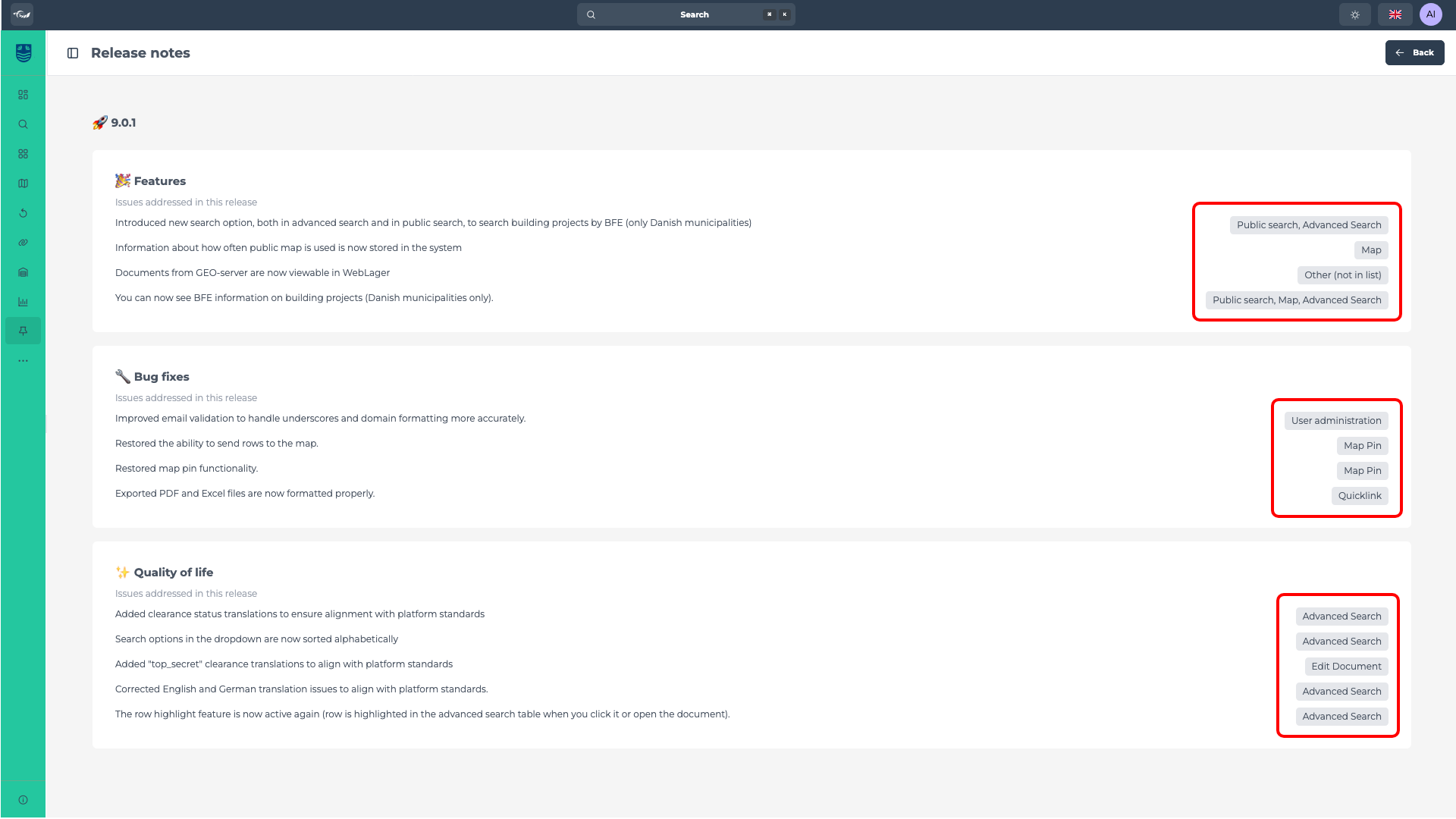Click the User administration tag
The width and height of the screenshot is (1456, 819).
pos(1335,421)
